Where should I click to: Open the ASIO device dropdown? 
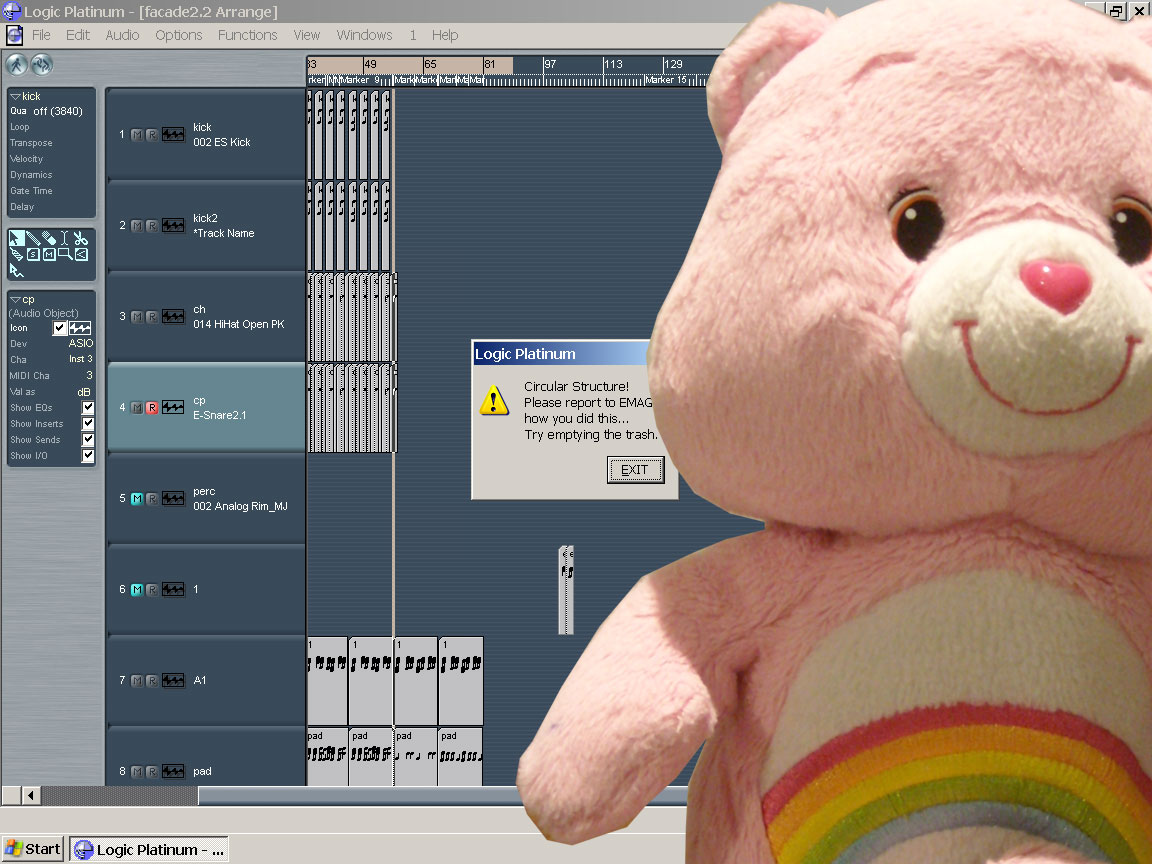(x=80, y=344)
